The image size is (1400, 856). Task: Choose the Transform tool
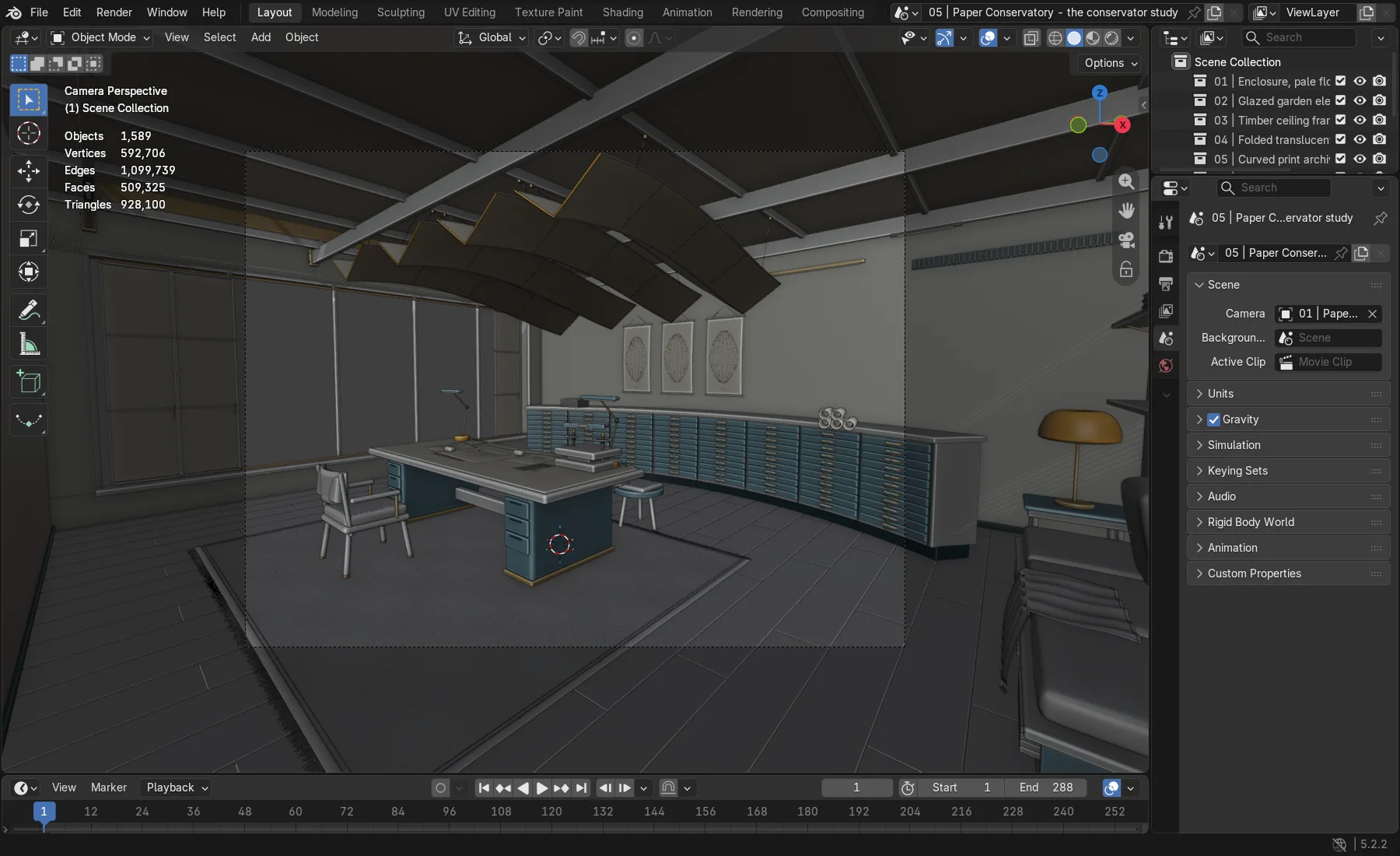coord(29,272)
